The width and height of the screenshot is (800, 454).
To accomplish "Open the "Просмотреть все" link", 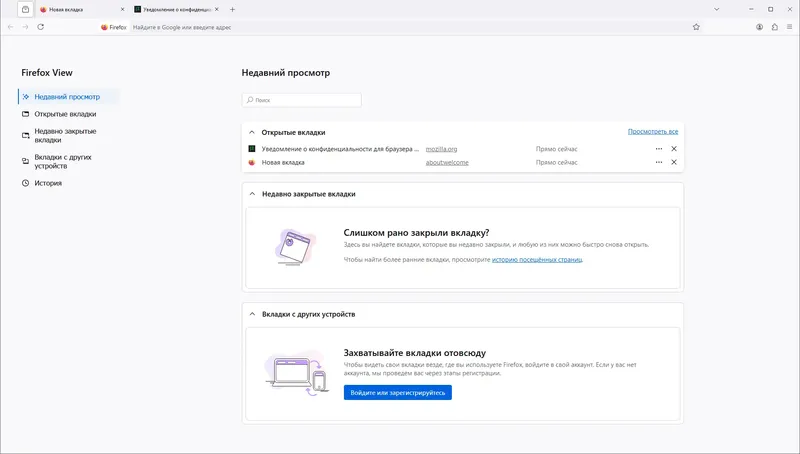I will click(653, 131).
